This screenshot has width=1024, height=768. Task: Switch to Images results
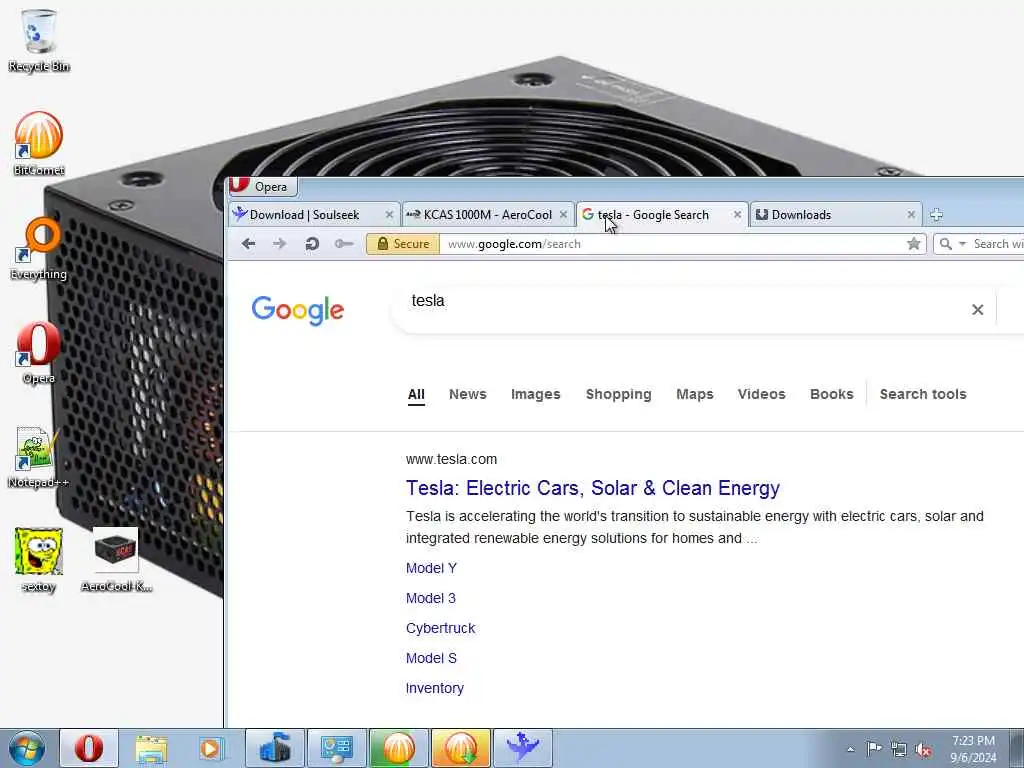click(536, 394)
